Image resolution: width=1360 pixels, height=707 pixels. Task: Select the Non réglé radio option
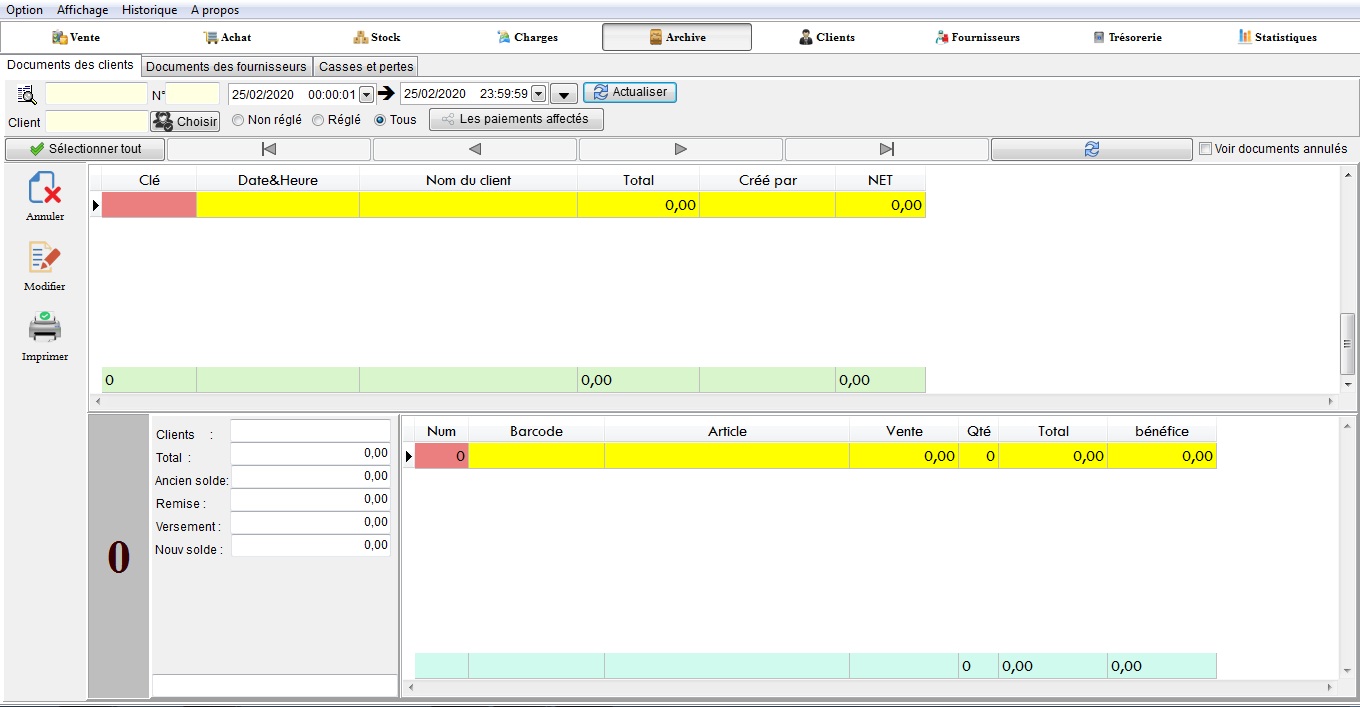[x=238, y=120]
